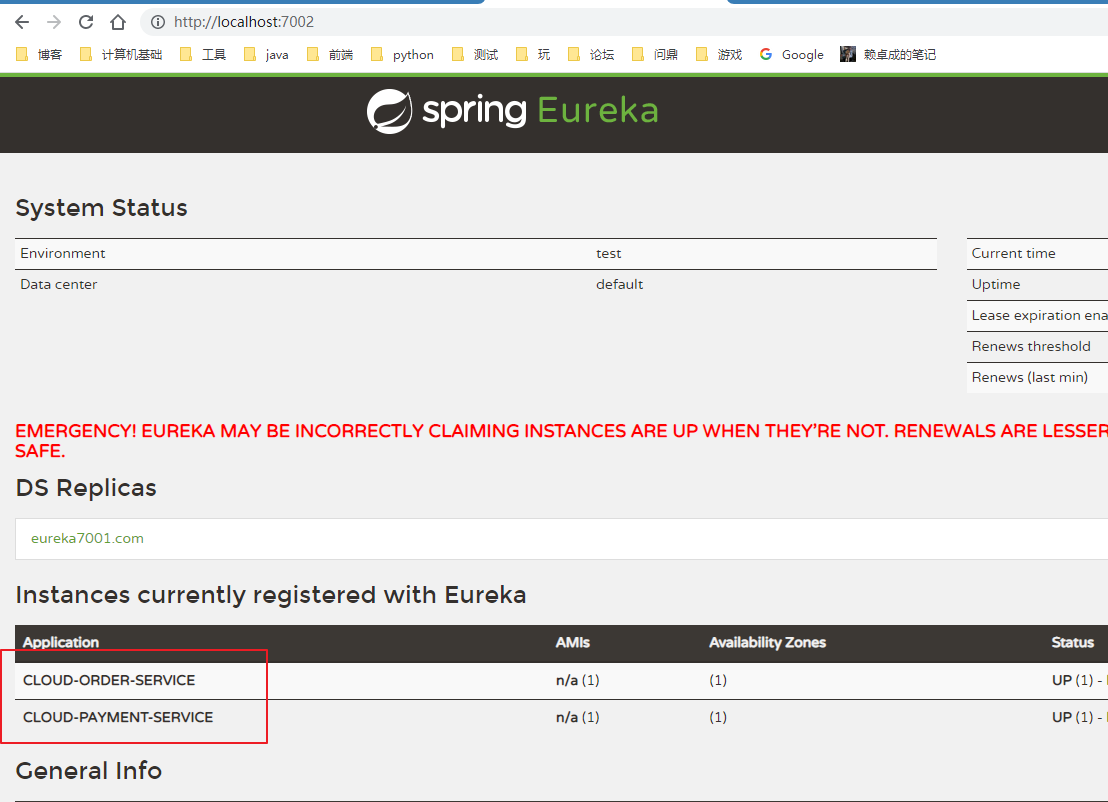Open the eureka7001.com replica link
This screenshot has height=802, width=1108.
[x=87, y=538]
